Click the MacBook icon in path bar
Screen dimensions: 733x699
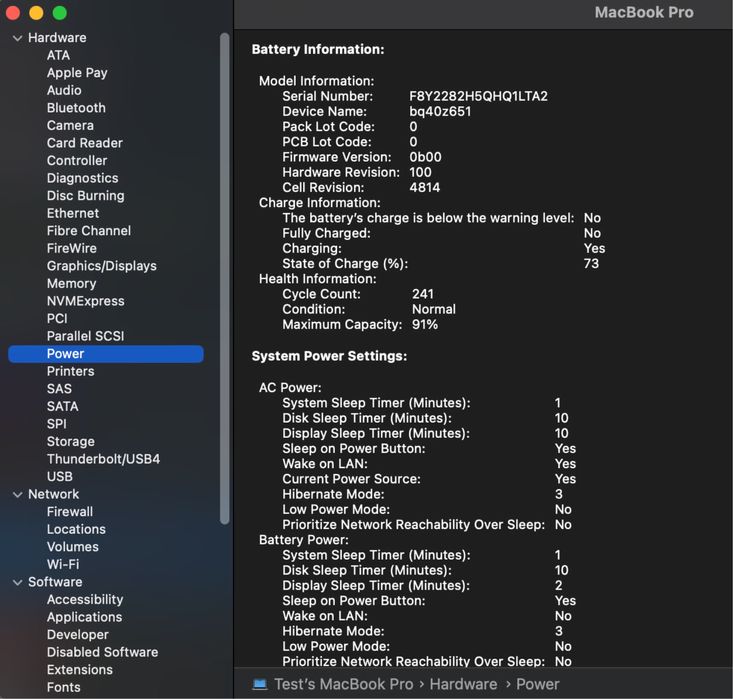coord(260,685)
